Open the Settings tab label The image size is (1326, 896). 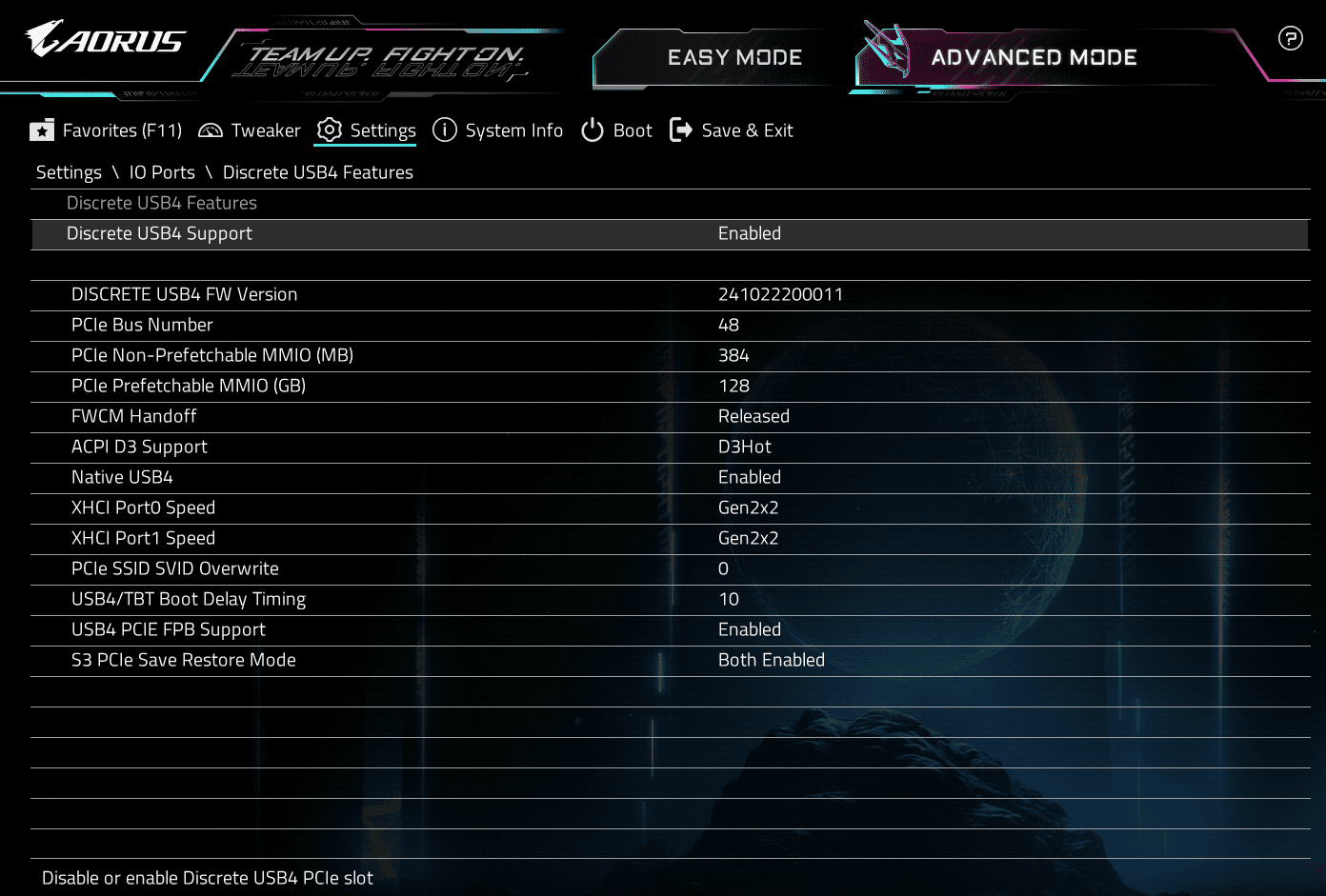(383, 130)
